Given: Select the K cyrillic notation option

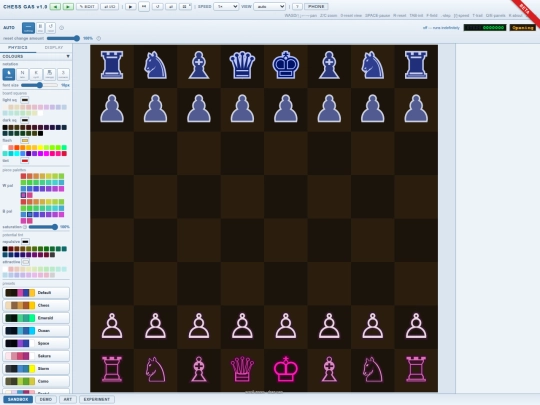Looking at the screenshot, I should (x=36, y=74).
